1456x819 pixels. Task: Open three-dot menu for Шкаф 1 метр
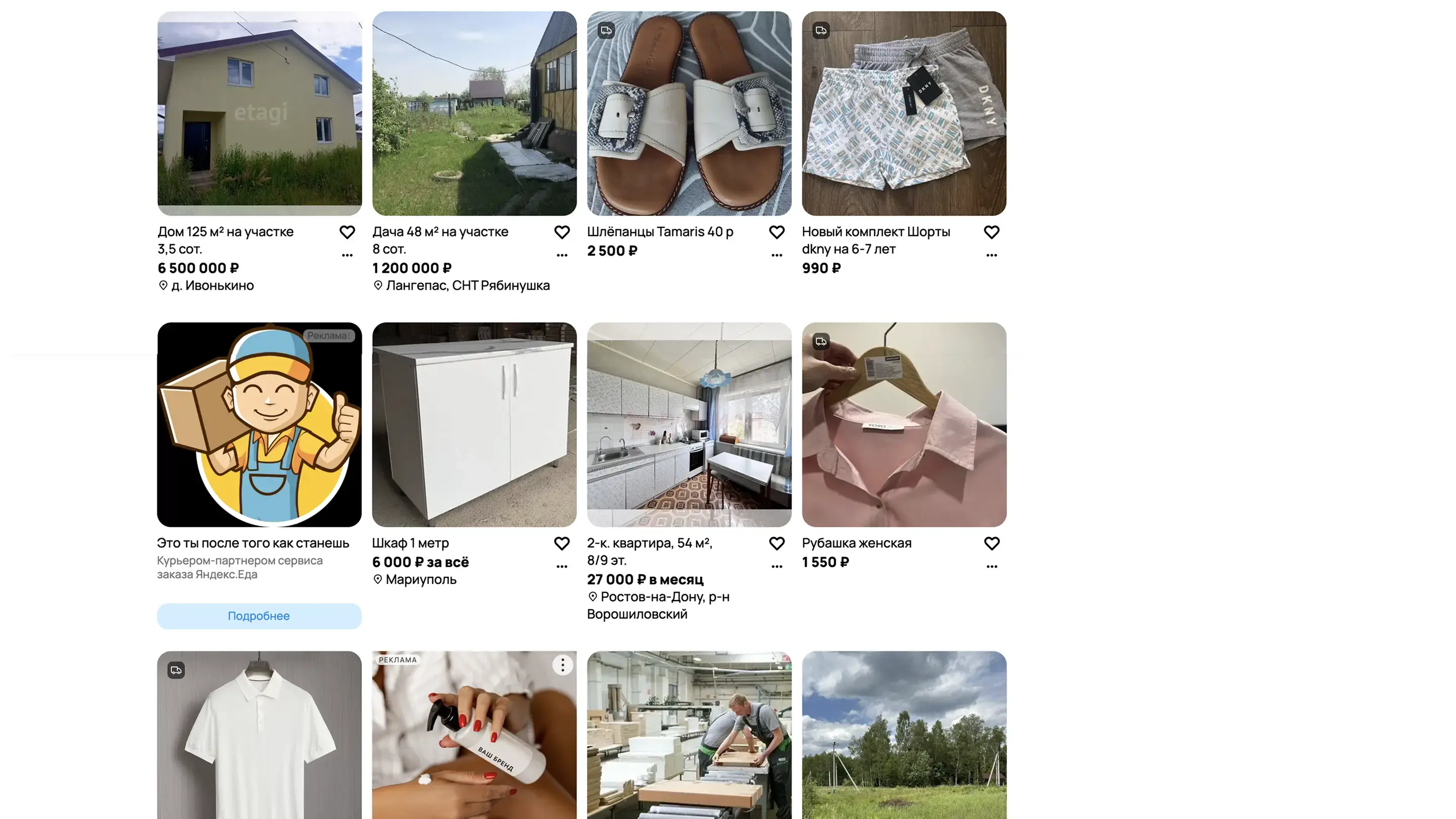(562, 566)
